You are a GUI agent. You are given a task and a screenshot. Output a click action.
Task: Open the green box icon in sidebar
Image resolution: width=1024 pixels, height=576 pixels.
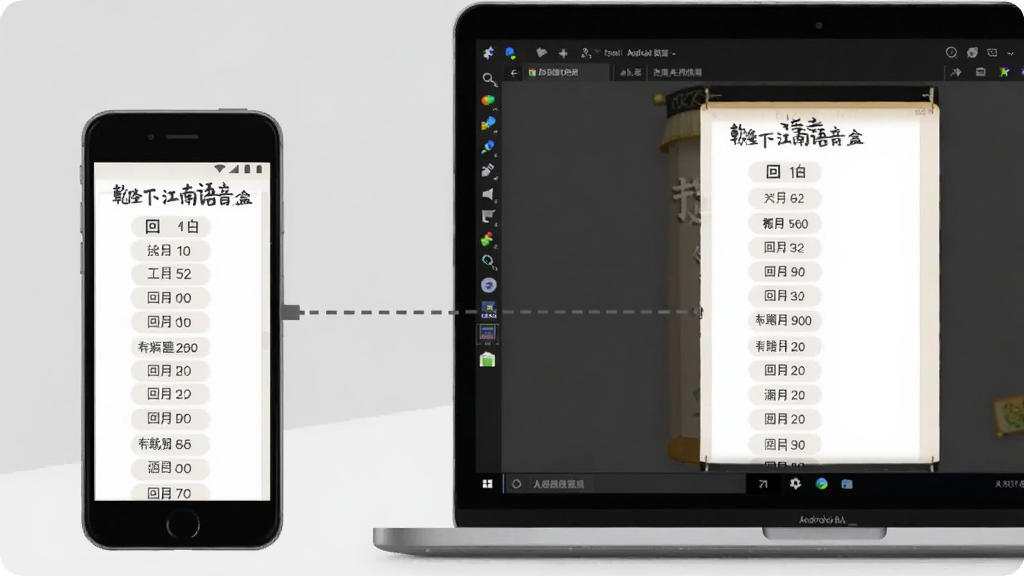point(487,360)
